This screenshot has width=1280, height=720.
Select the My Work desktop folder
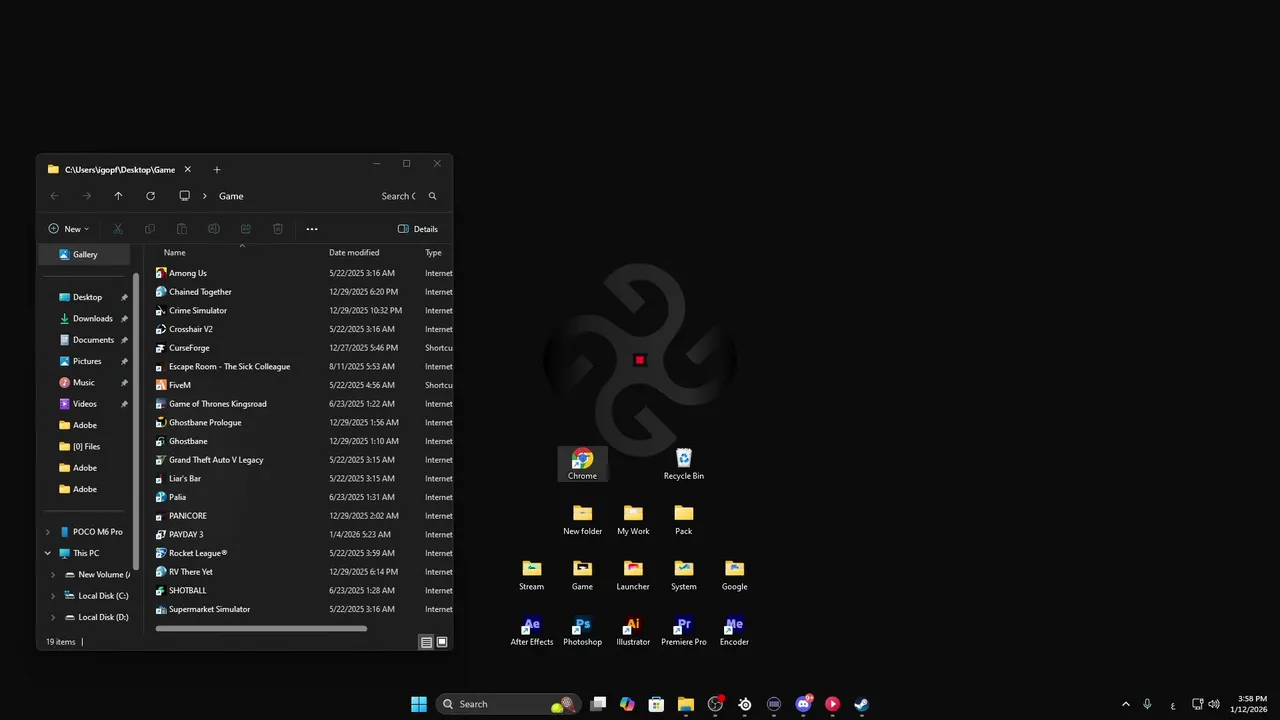tap(633, 520)
